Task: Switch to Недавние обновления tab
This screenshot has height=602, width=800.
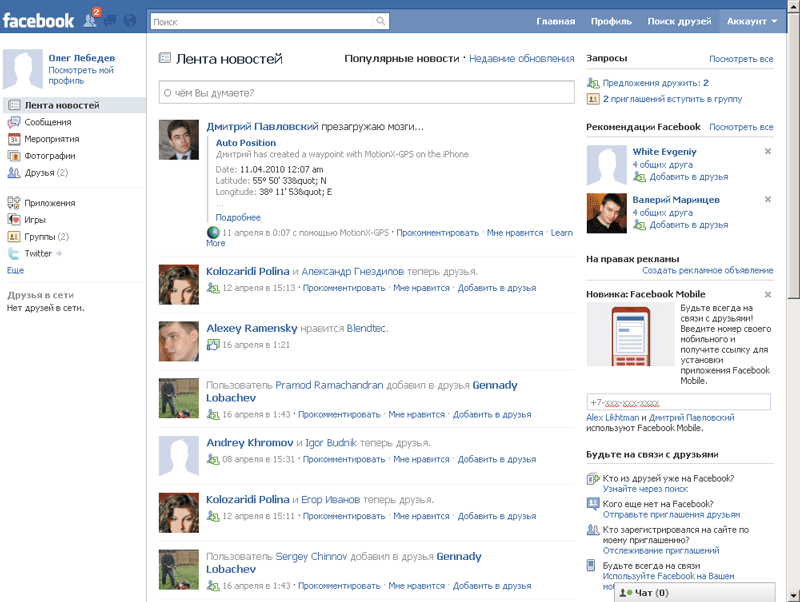Action: click(x=521, y=59)
